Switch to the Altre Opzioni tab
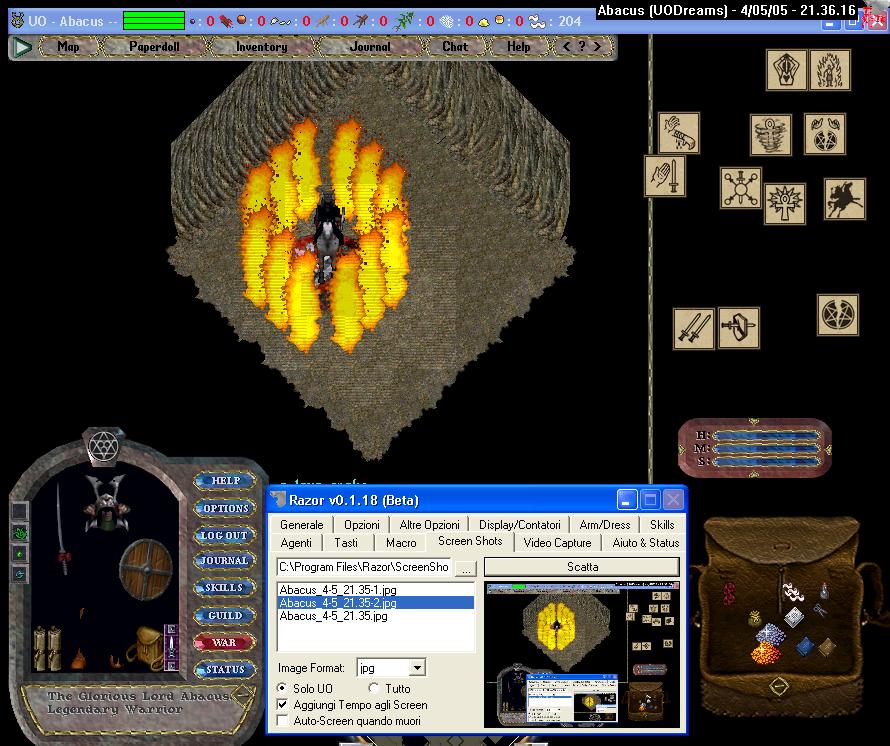Viewport: 890px width, 746px height. point(430,525)
